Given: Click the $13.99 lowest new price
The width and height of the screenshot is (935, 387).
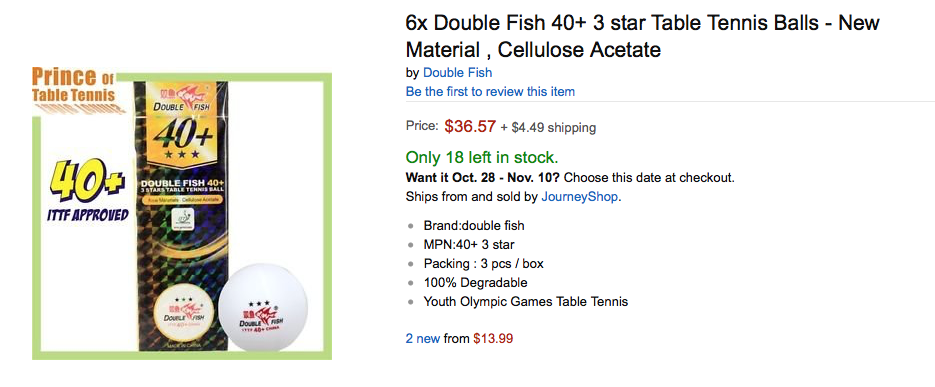Looking at the screenshot, I should pos(493,339).
